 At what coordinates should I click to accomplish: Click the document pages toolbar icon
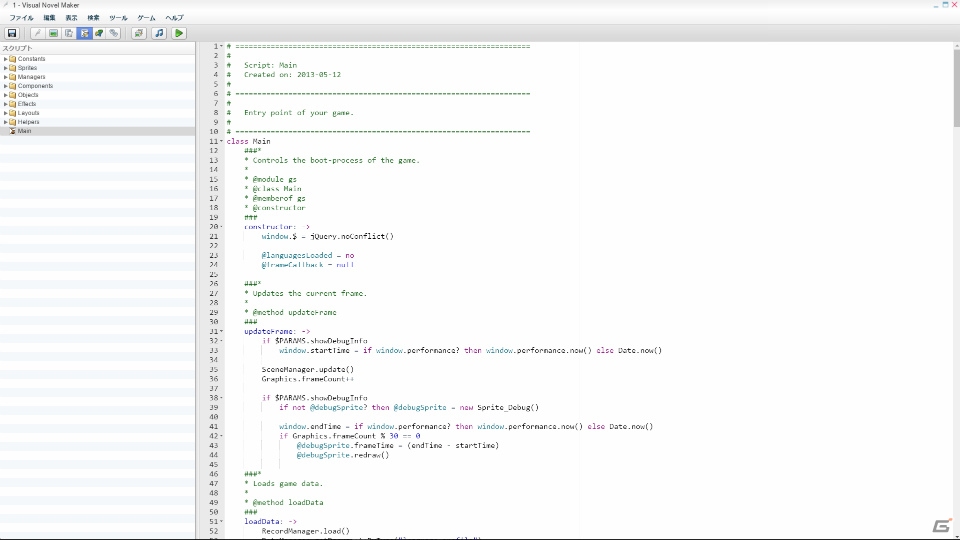coord(69,33)
